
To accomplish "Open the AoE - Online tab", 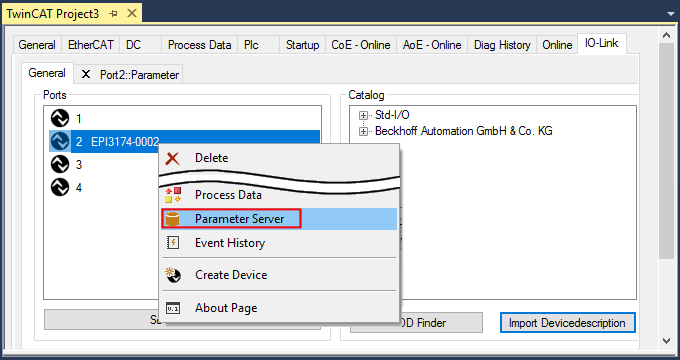I will 432,45.
